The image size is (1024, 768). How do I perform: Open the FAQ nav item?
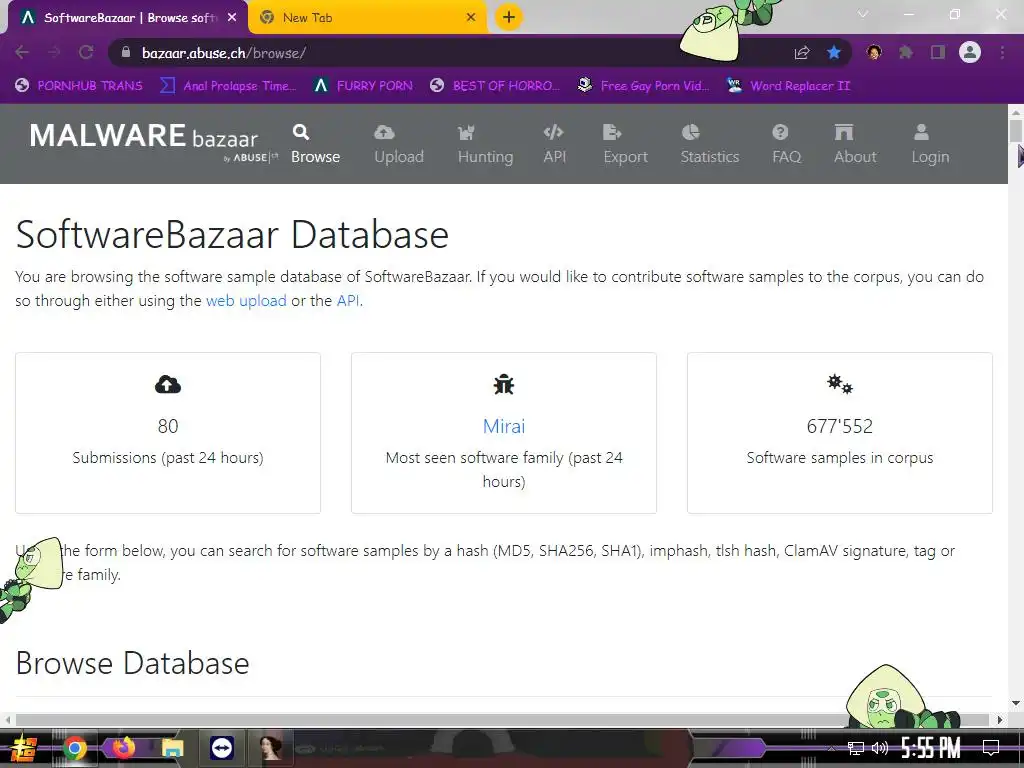point(786,144)
